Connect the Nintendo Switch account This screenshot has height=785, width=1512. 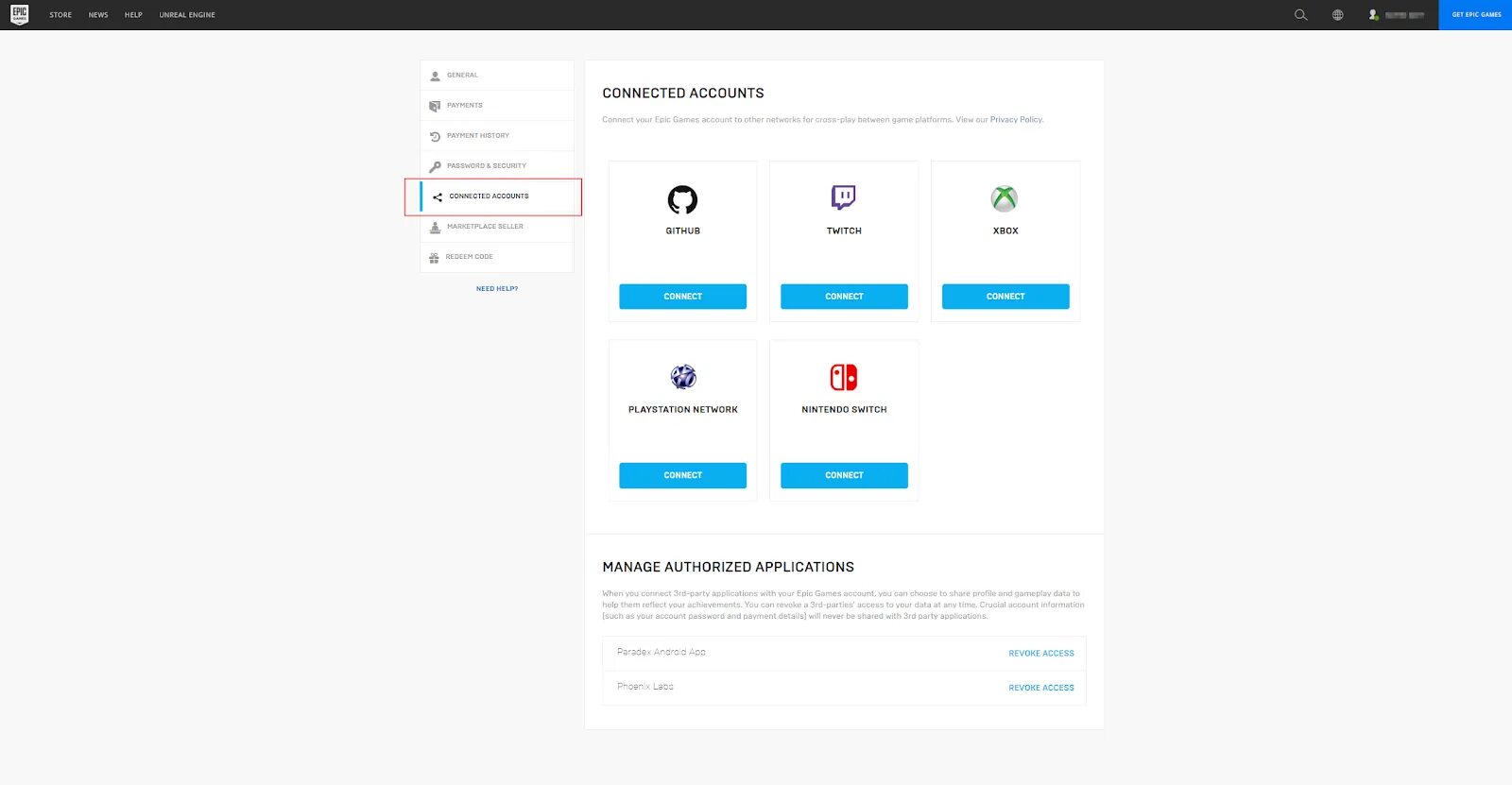pos(844,475)
